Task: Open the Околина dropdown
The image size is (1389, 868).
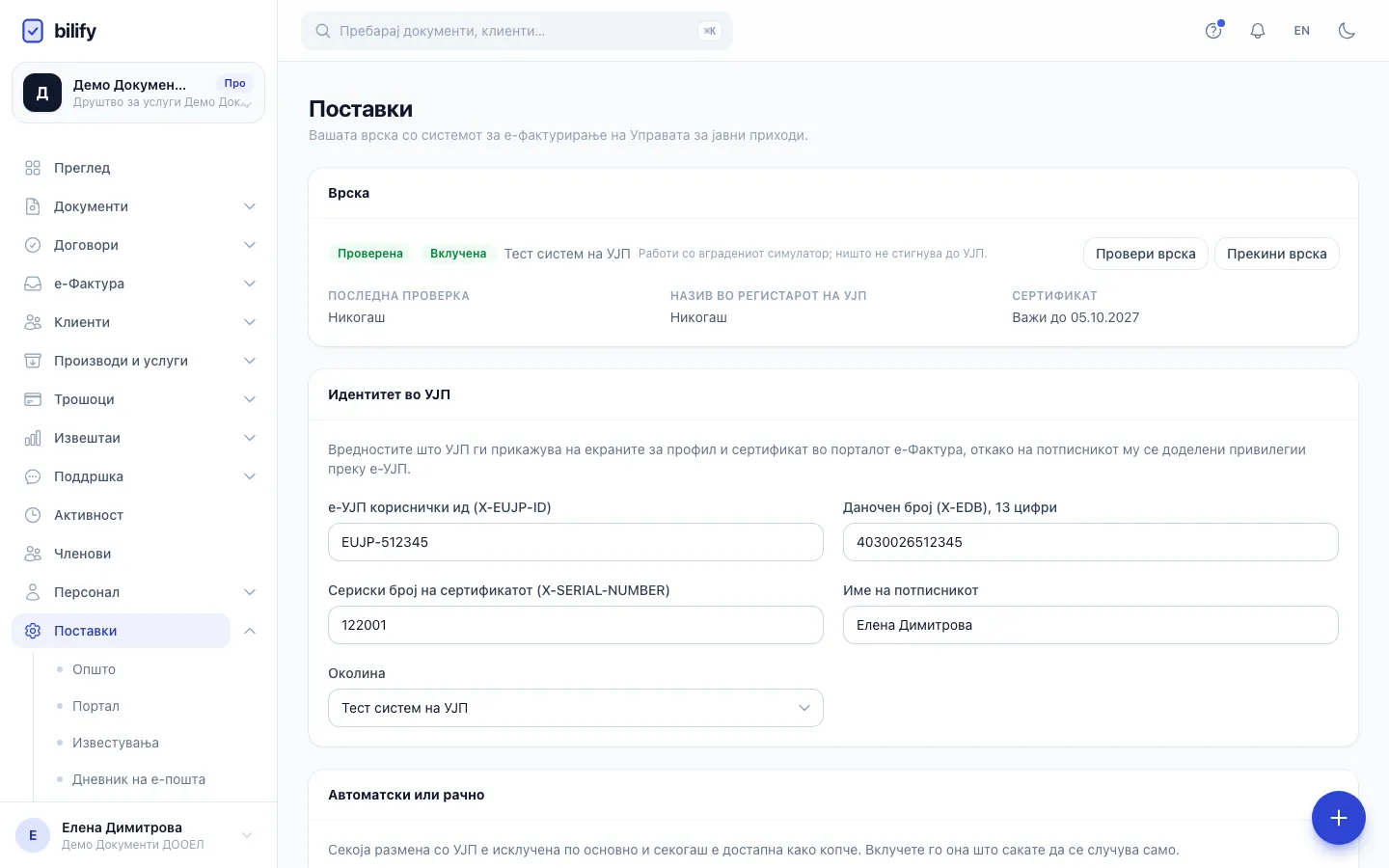Action: [576, 708]
